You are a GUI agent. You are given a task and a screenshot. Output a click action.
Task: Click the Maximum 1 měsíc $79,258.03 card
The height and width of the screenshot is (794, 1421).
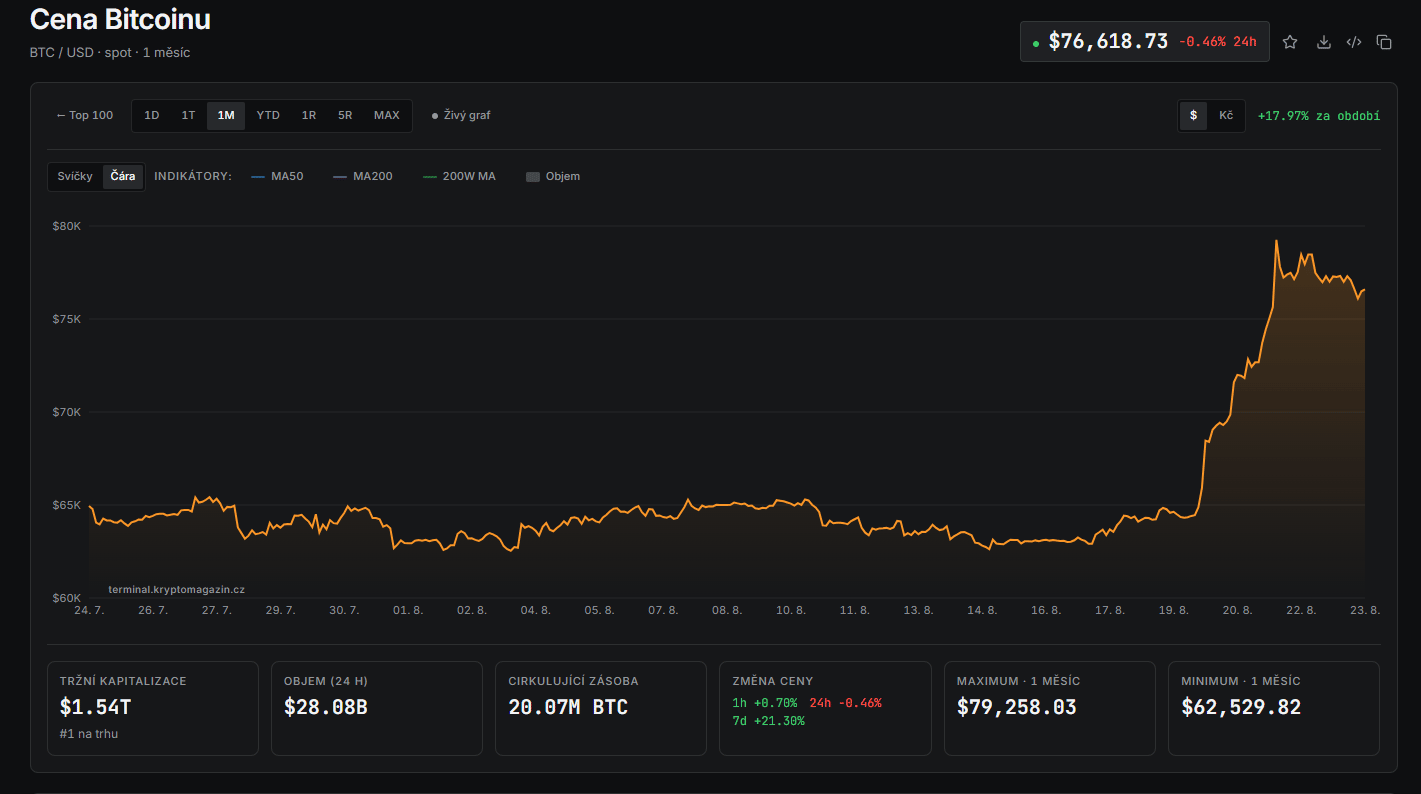(1050, 708)
